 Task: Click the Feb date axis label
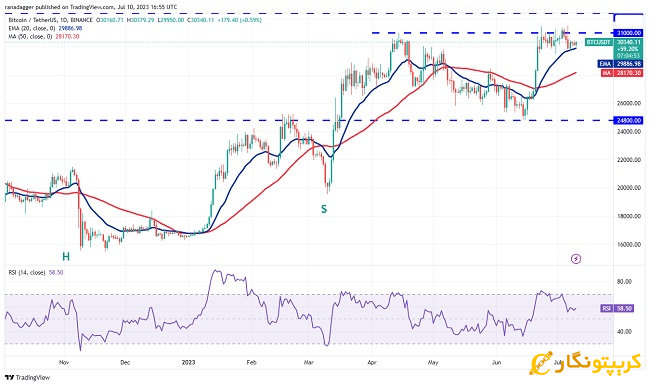pyautogui.click(x=251, y=362)
